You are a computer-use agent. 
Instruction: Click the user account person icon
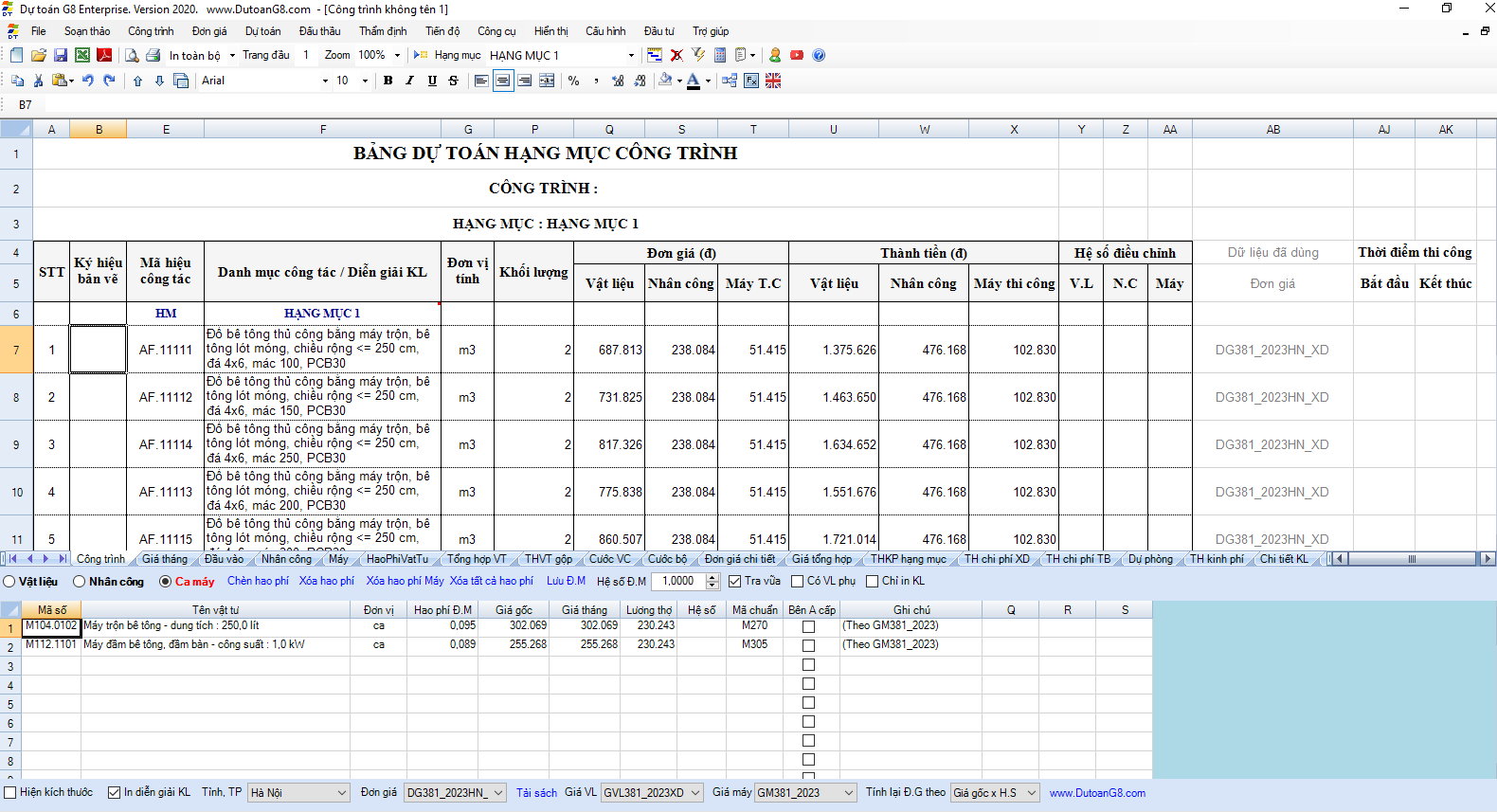click(x=775, y=55)
